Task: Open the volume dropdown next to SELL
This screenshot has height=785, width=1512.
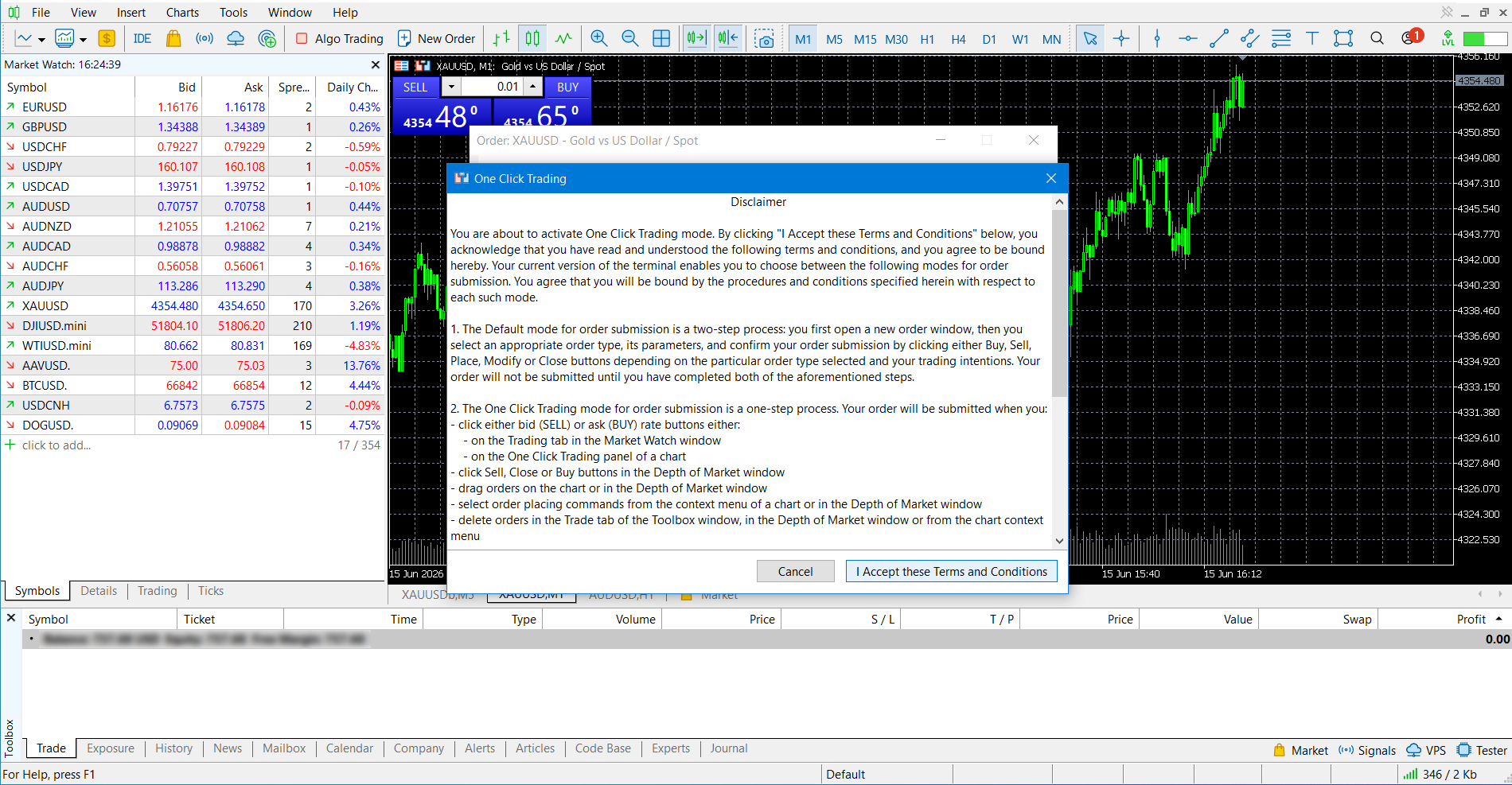Action: coord(451,87)
